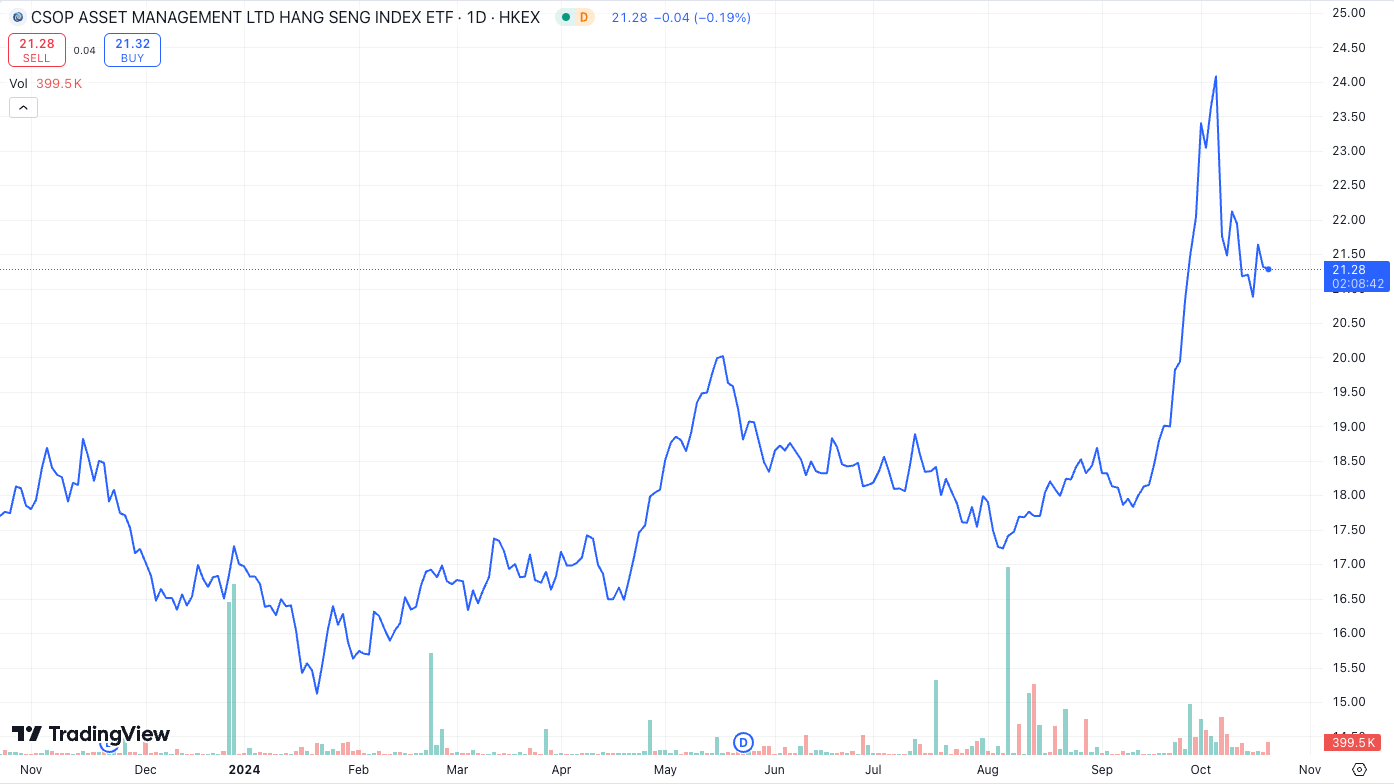
Task: Click the 15.00 price axis label
Action: point(1349,702)
